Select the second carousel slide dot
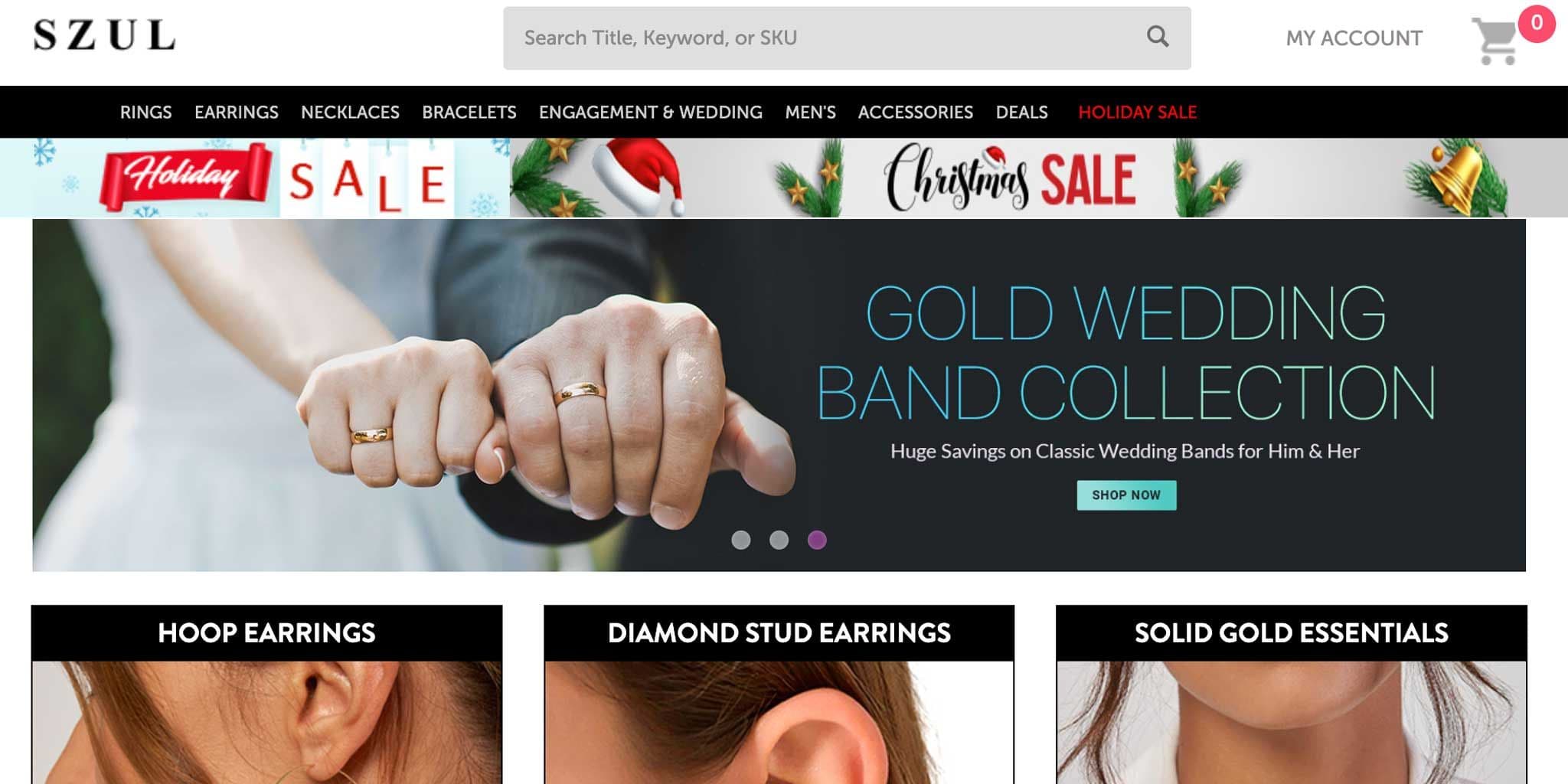 tap(779, 540)
